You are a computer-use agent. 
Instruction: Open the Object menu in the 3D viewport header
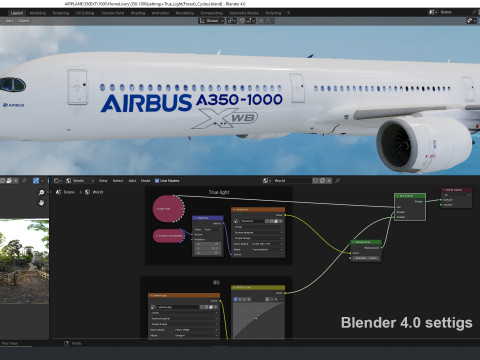pos(23,21)
